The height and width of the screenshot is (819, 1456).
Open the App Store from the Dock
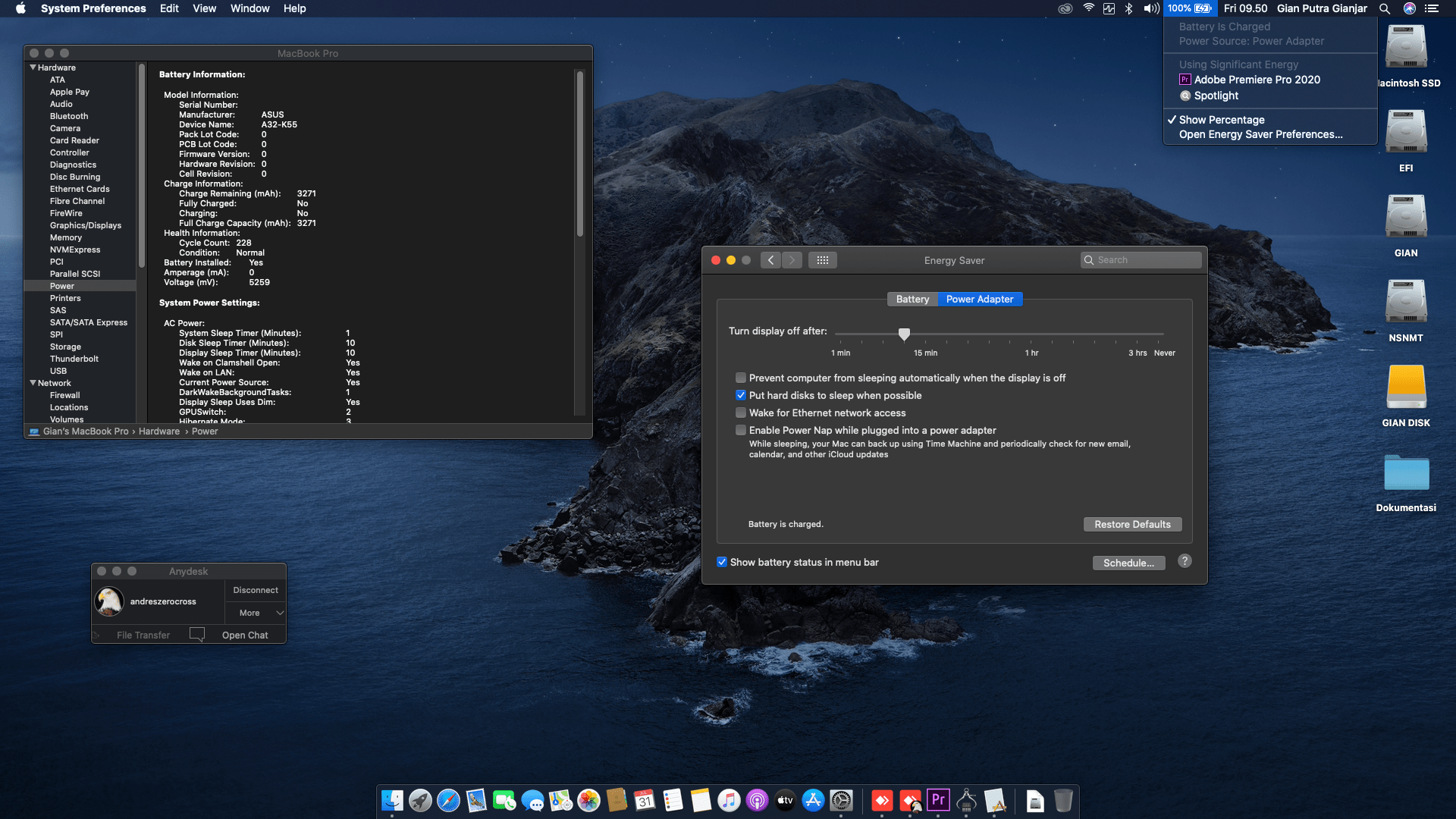click(x=812, y=800)
